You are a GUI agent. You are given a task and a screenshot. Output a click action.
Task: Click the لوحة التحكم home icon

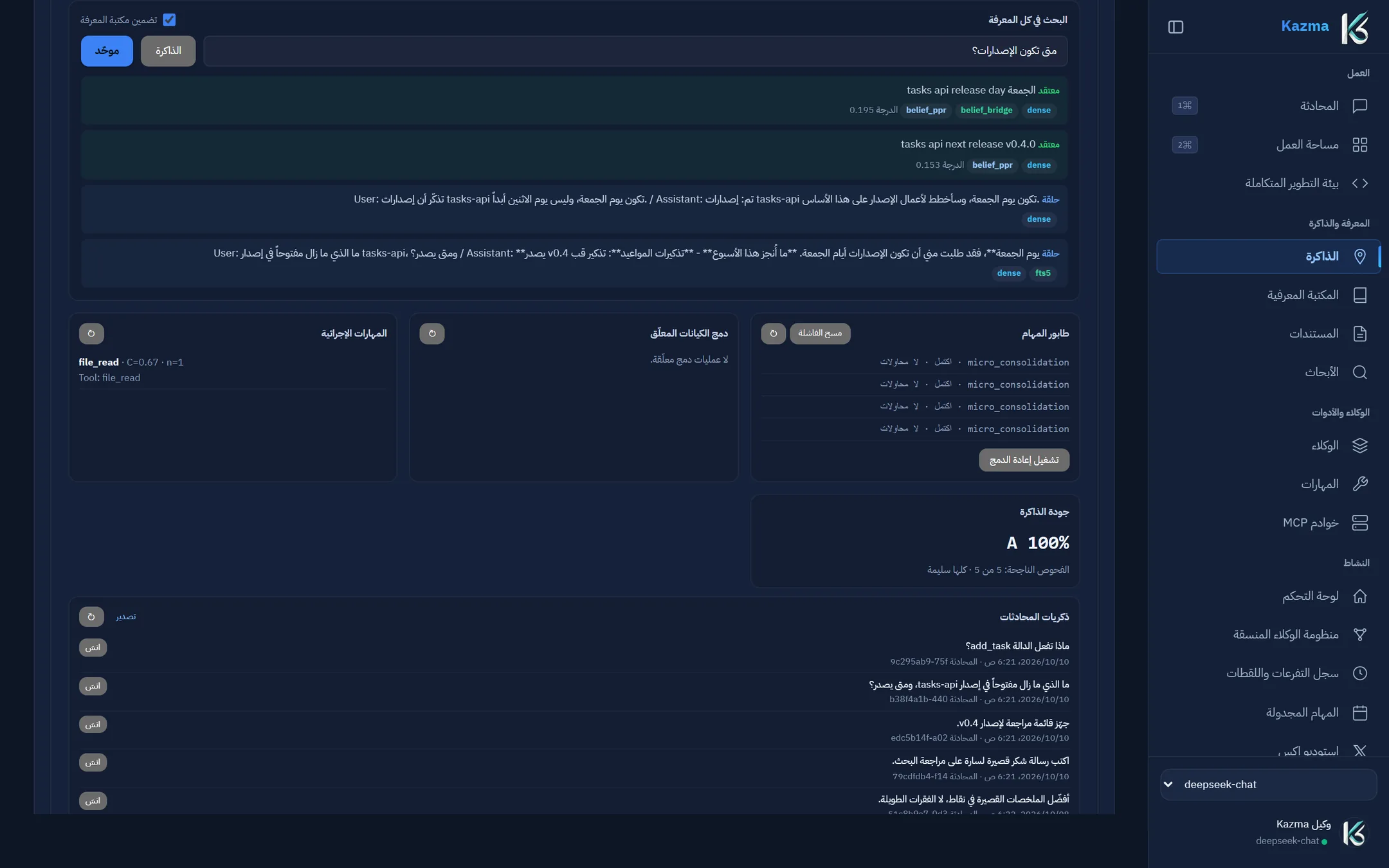pyautogui.click(x=1359, y=596)
